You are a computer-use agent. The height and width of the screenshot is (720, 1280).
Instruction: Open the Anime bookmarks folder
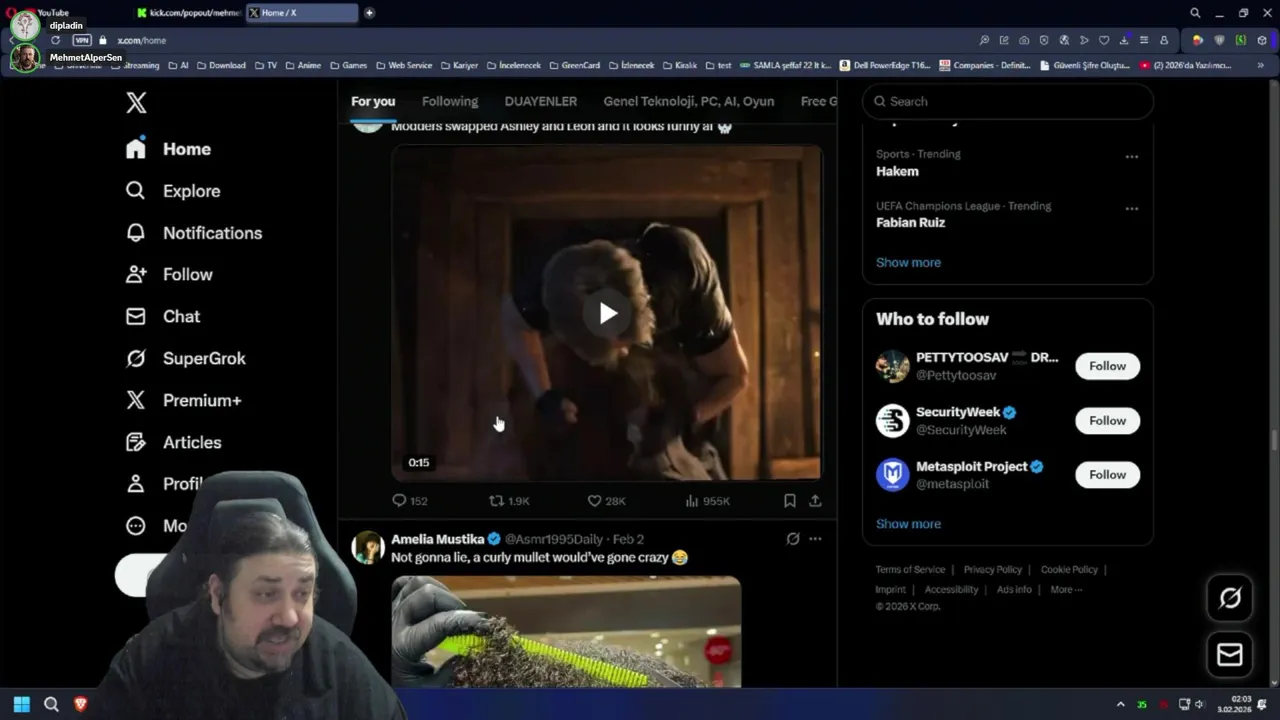click(x=303, y=65)
